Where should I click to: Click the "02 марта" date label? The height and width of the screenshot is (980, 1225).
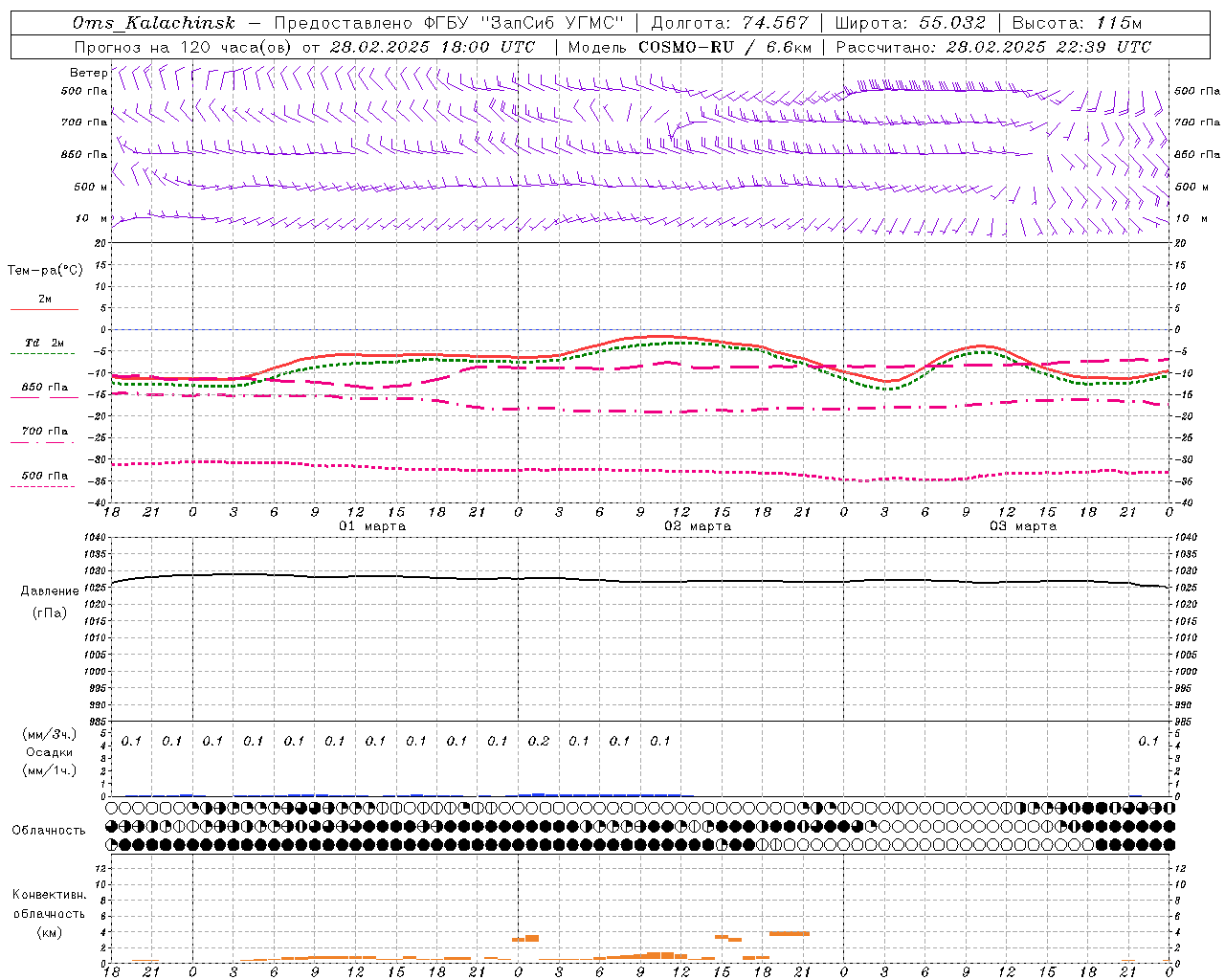[x=699, y=526]
